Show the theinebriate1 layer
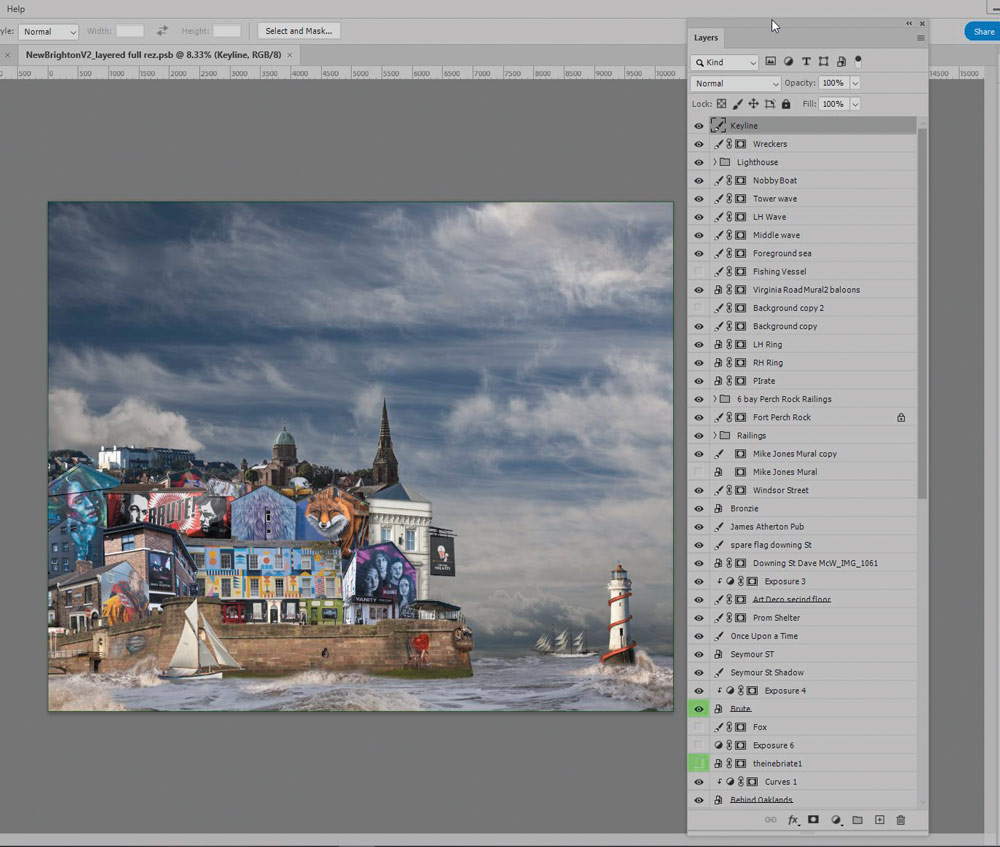1000x847 pixels. tap(698, 763)
